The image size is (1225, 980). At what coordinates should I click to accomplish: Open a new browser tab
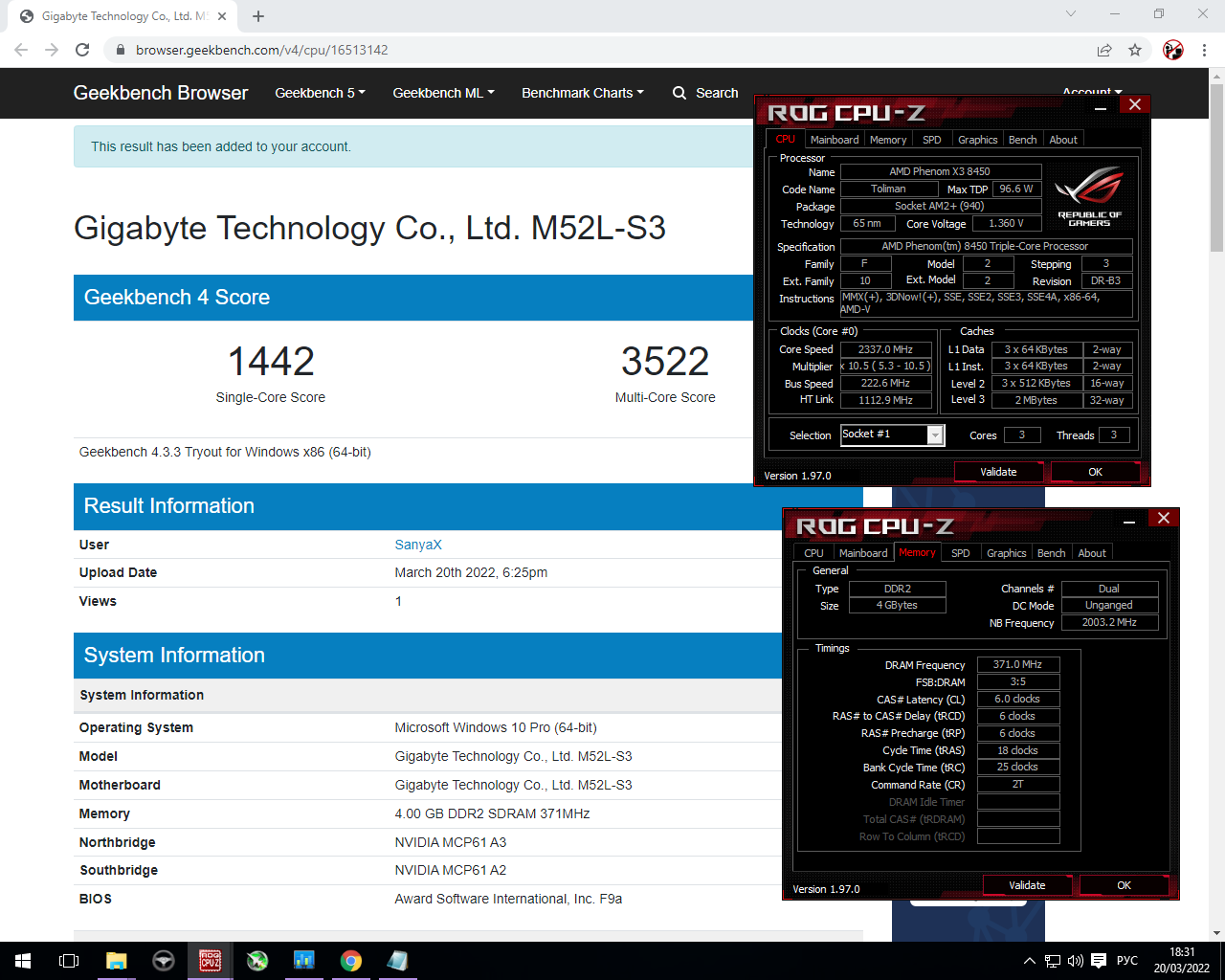coord(258,16)
